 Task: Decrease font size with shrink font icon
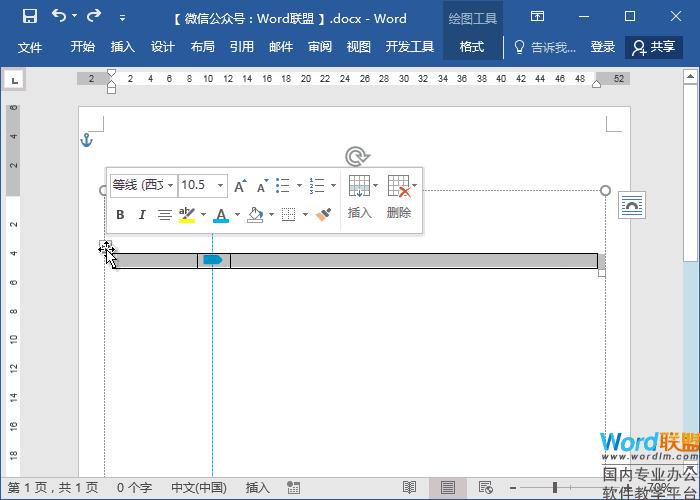[262, 185]
